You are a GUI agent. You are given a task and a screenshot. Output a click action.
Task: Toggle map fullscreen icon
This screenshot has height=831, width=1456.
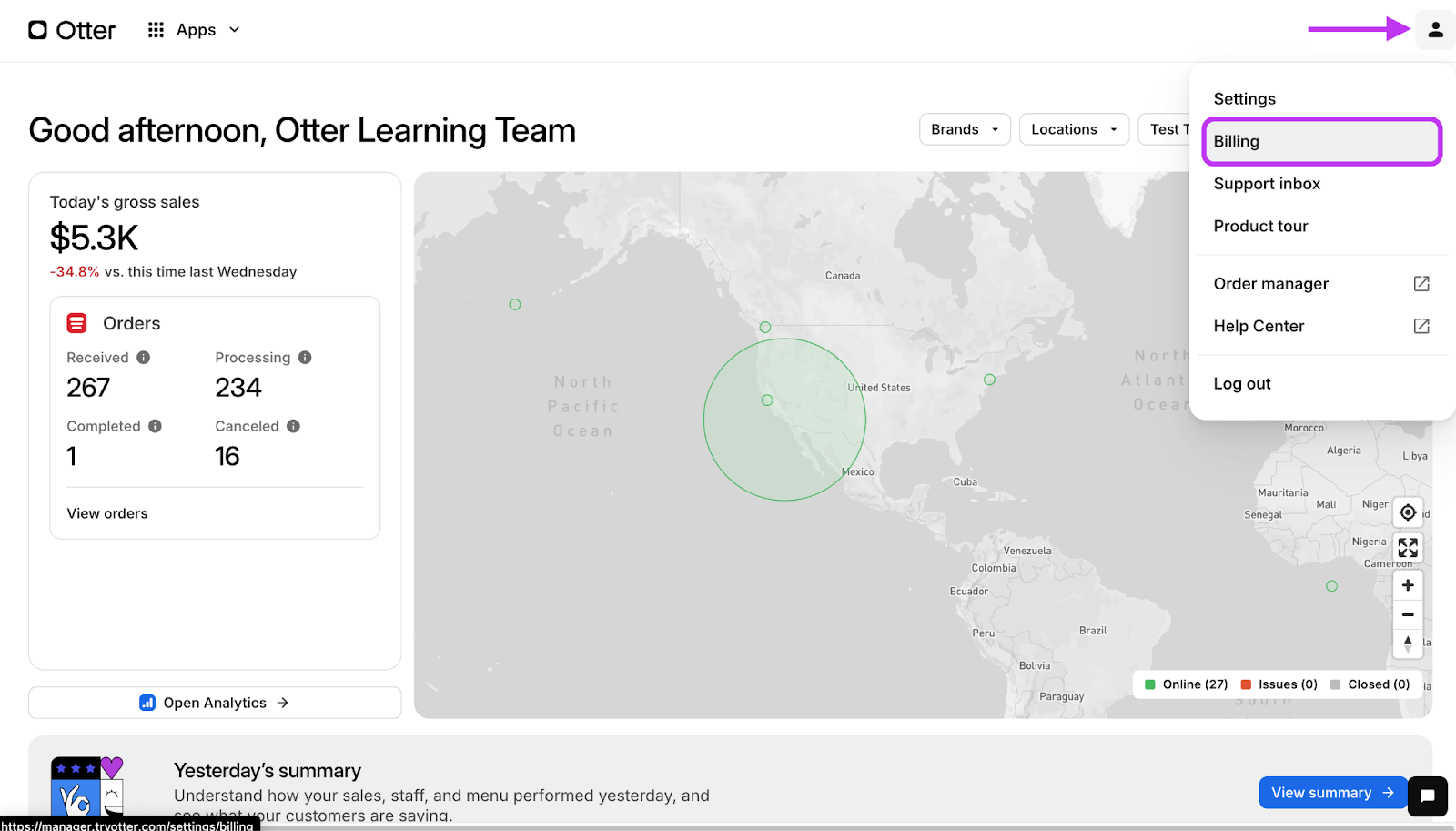pos(1408,548)
